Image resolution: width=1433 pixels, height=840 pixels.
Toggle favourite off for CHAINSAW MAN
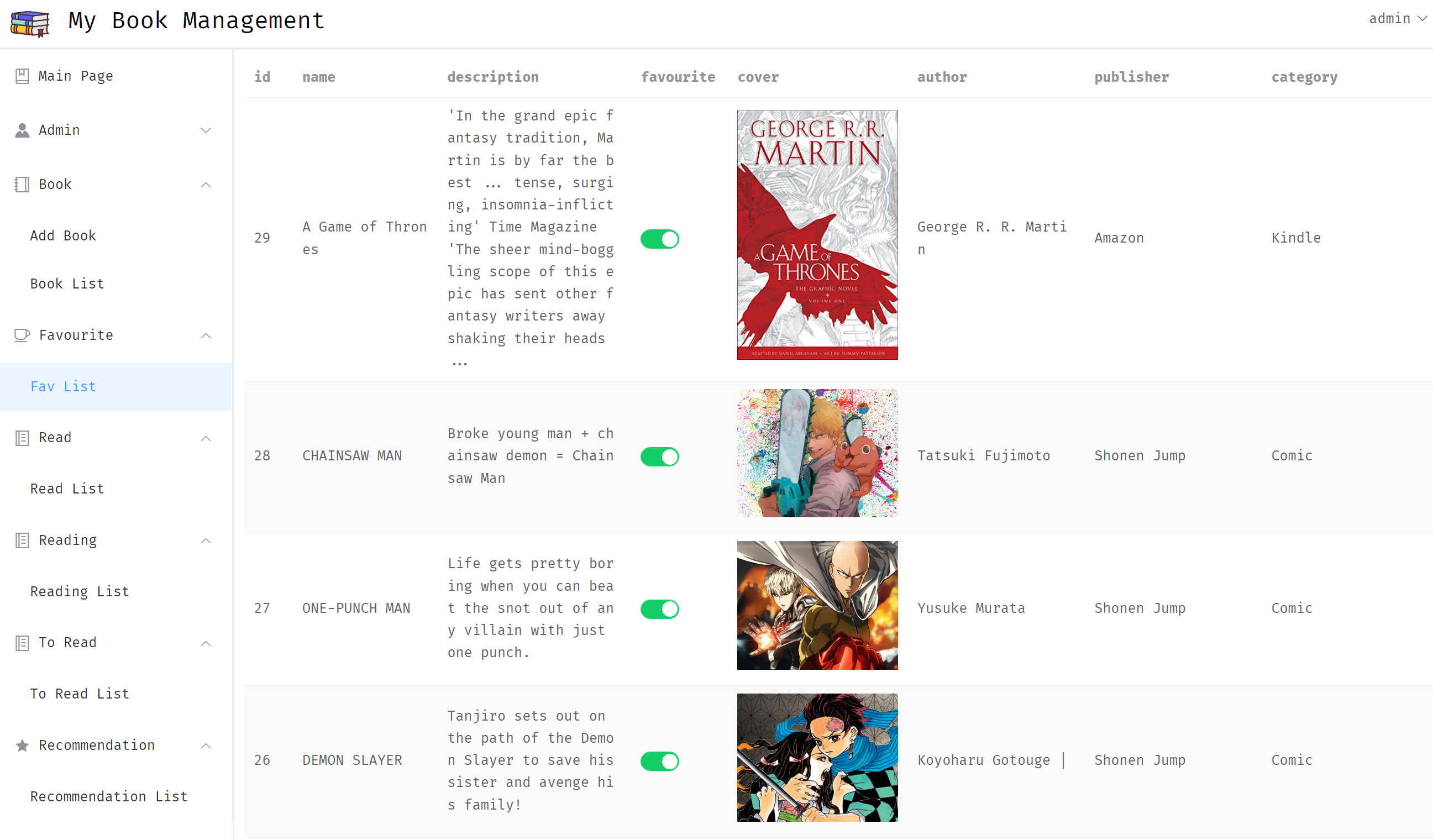point(659,455)
